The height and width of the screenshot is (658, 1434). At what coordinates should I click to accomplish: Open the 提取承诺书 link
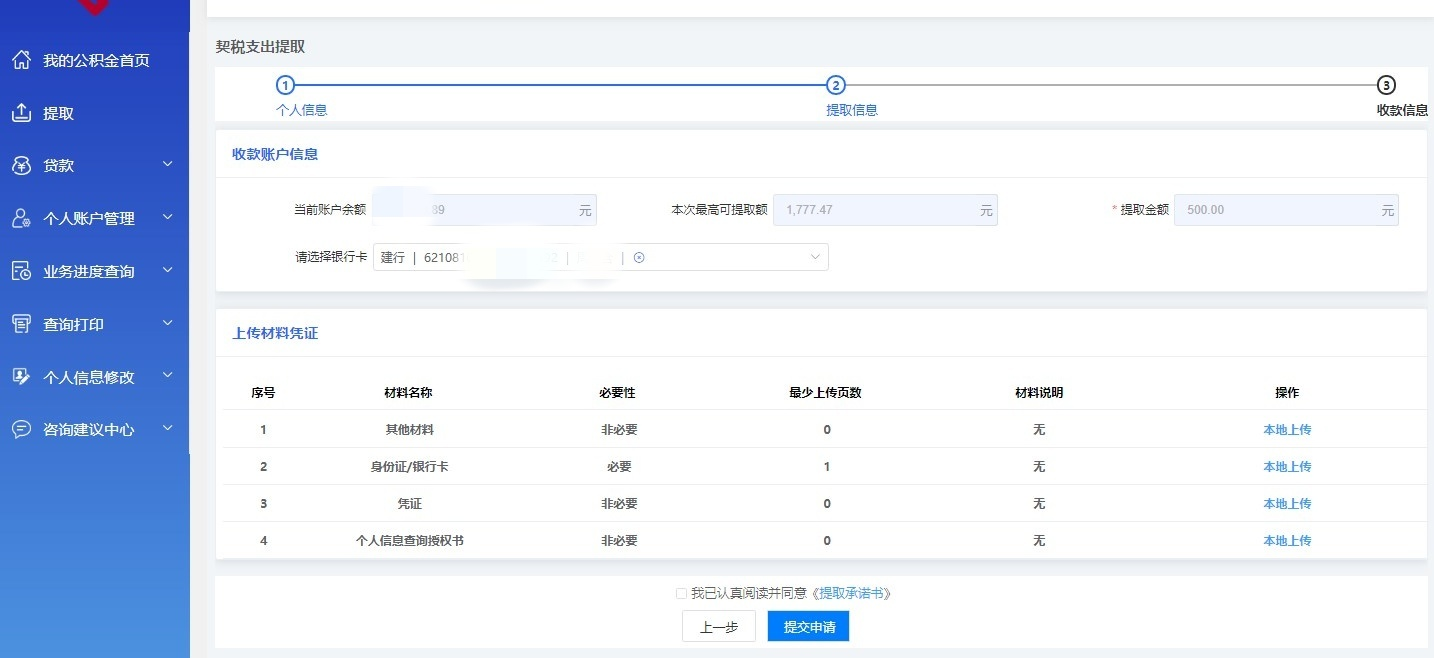[x=851, y=593]
